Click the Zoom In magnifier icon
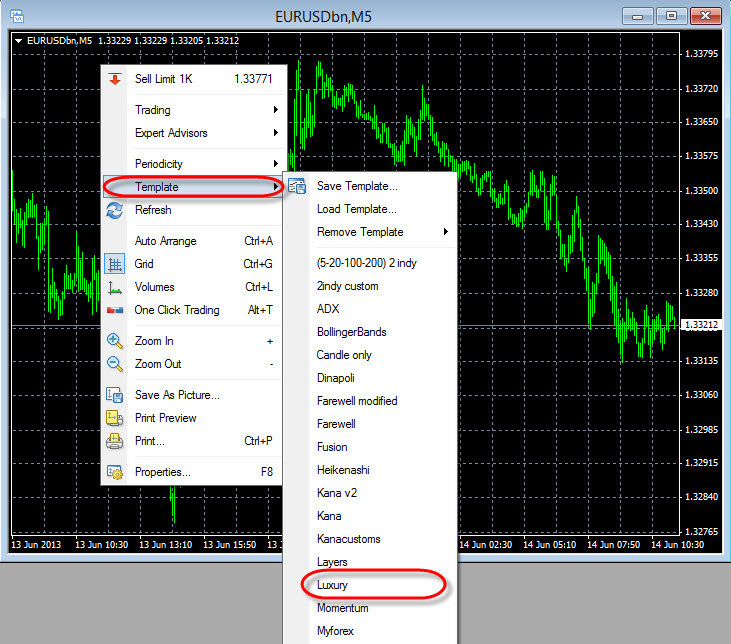This screenshot has height=644, width=731. pos(115,341)
